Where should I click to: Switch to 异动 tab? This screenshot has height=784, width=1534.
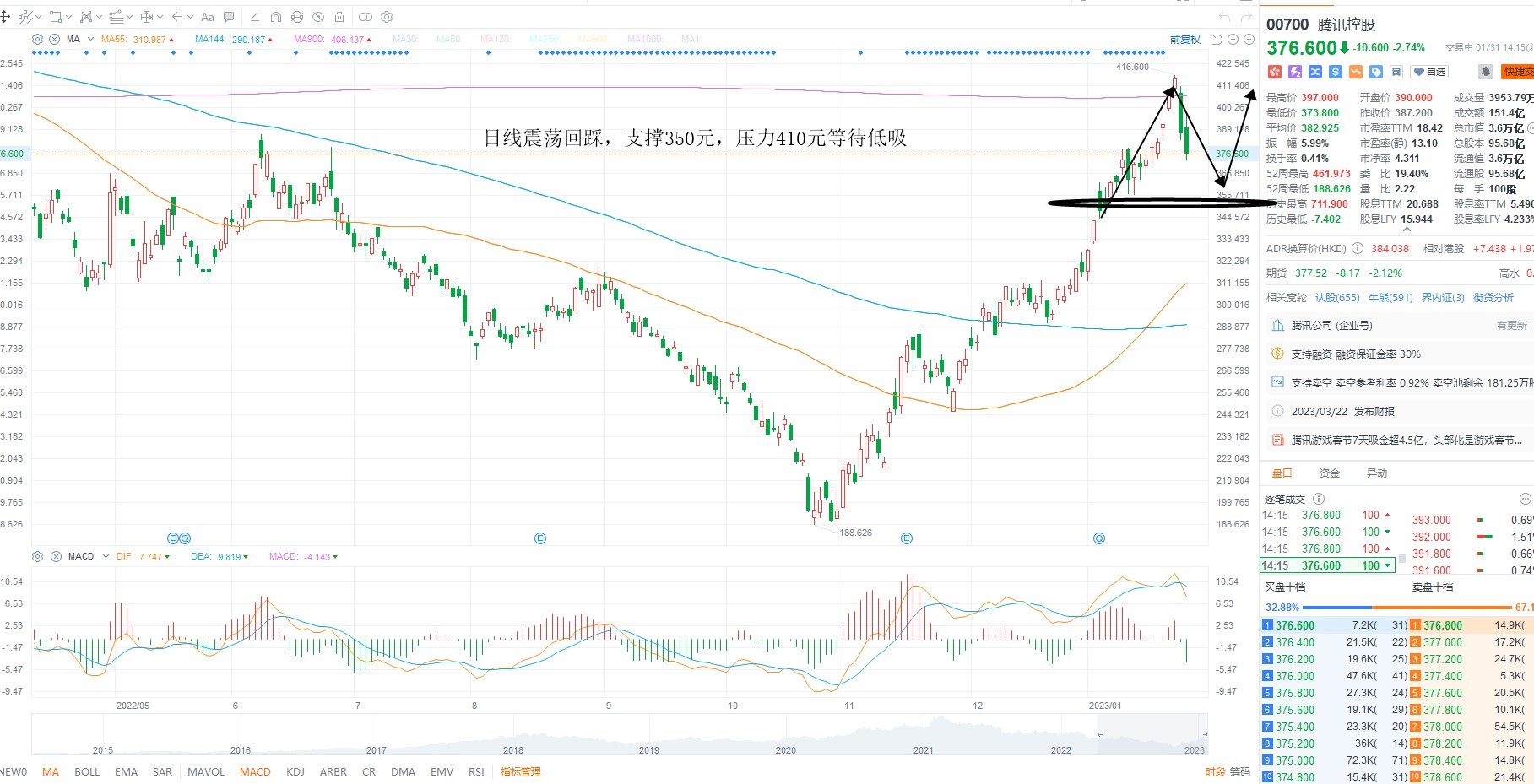click(x=1377, y=473)
